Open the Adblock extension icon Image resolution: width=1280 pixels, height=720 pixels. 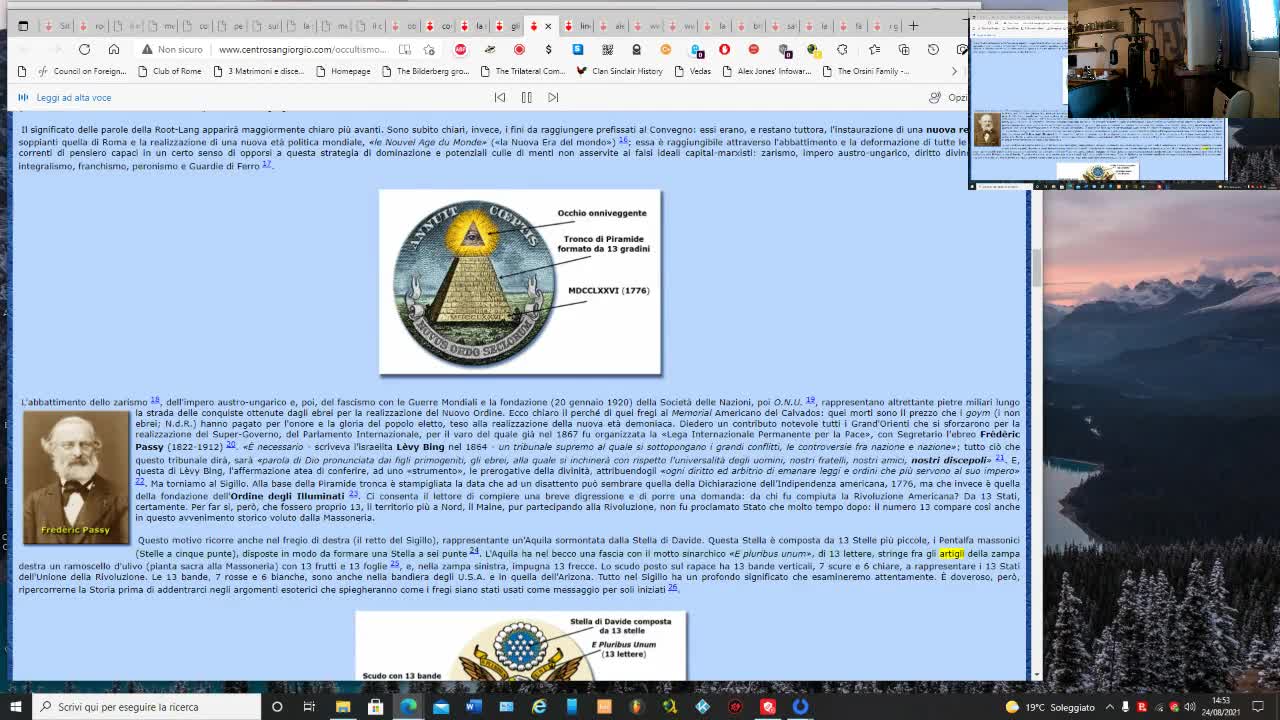tap(460, 49)
